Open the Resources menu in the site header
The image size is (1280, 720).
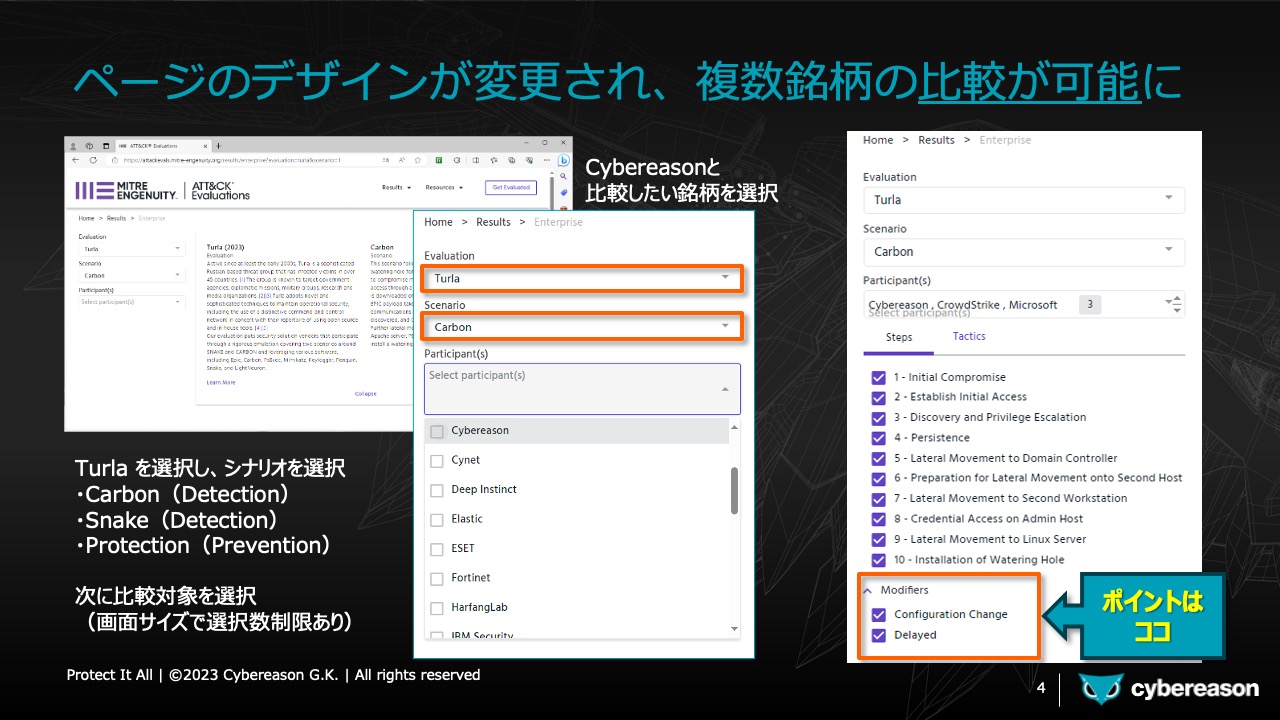(444, 187)
